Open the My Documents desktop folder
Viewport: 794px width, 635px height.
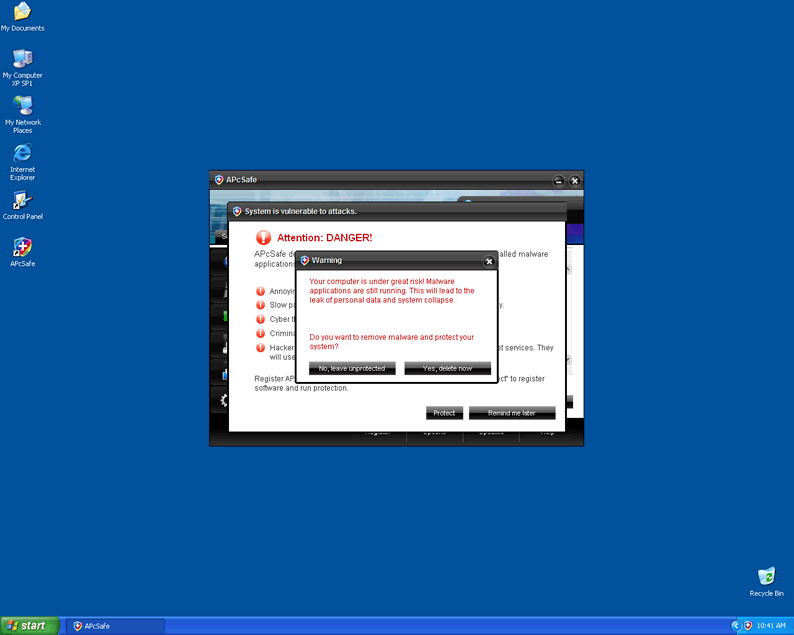(22, 13)
